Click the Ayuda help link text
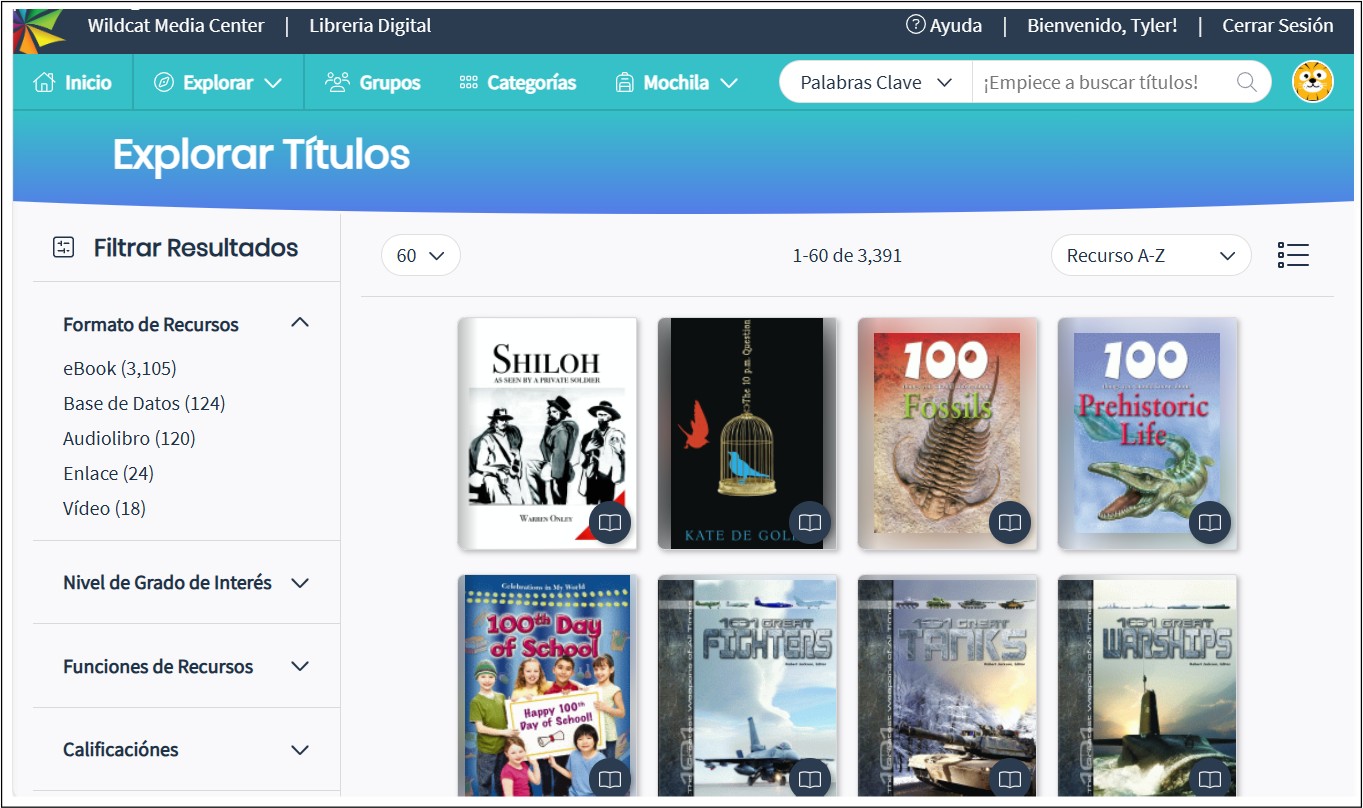The height and width of the screenshot is (808, 1363). [956, 26]
